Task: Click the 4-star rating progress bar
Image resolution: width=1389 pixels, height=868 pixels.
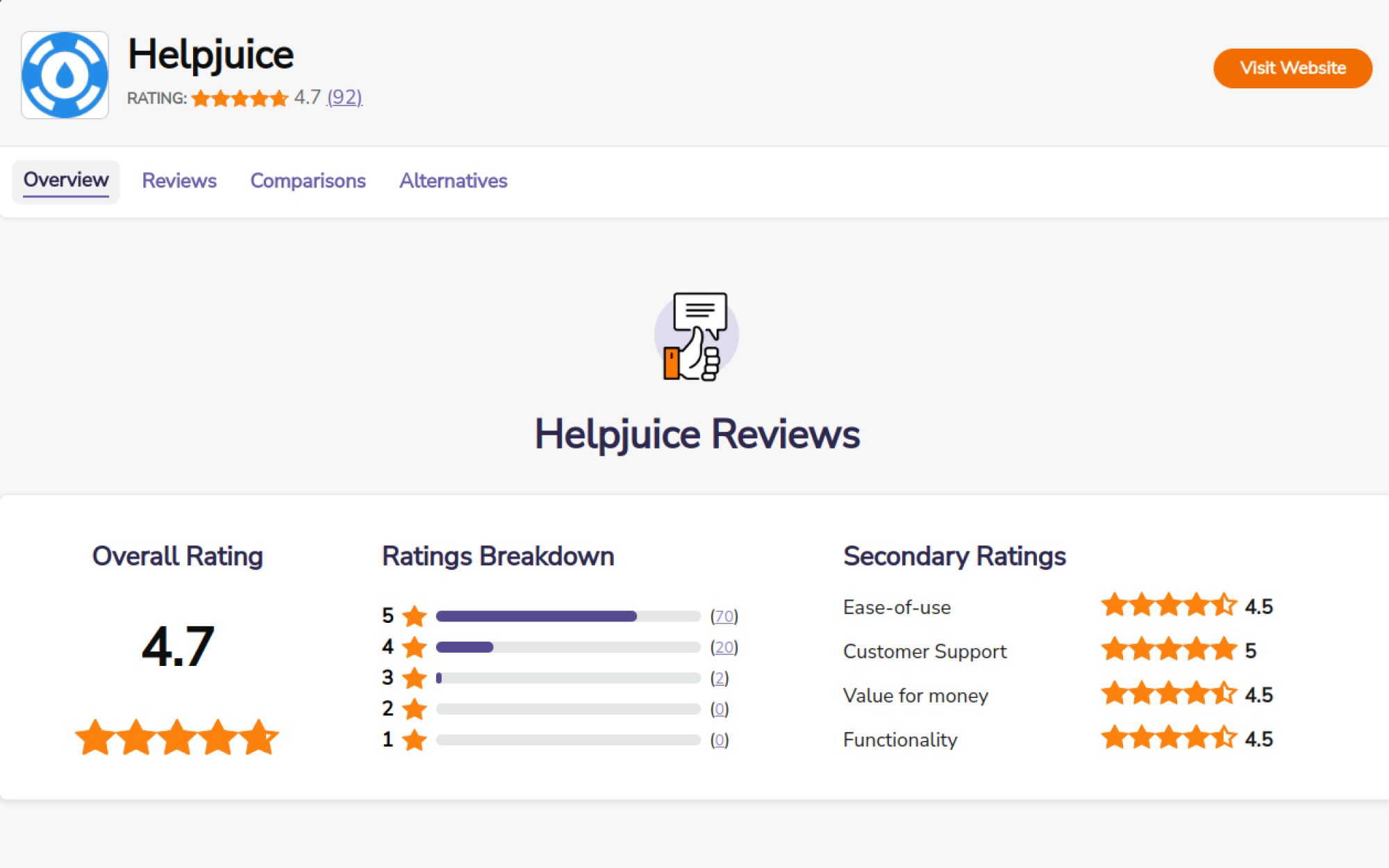Action: tap(568, 647)
